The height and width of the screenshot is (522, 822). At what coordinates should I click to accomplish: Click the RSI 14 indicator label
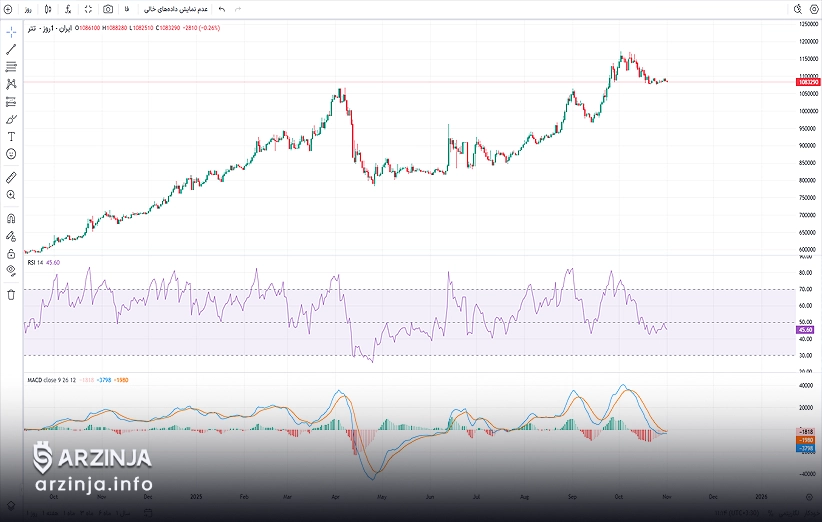click(x=37, y=262)
